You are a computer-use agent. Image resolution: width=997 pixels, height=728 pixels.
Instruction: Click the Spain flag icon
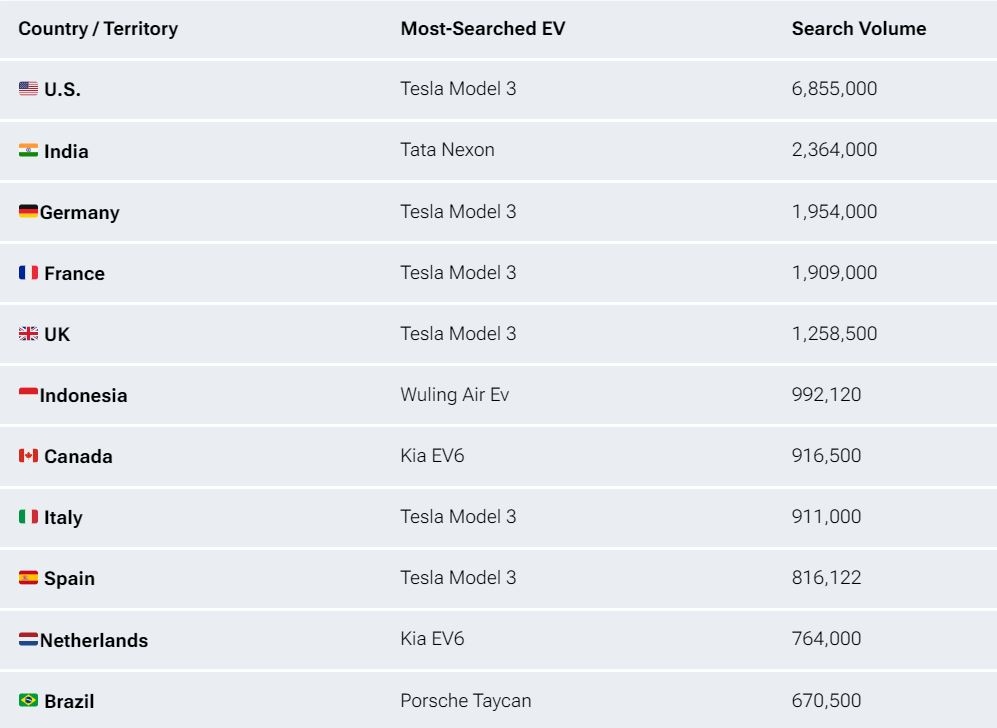(x=29, y=577)
